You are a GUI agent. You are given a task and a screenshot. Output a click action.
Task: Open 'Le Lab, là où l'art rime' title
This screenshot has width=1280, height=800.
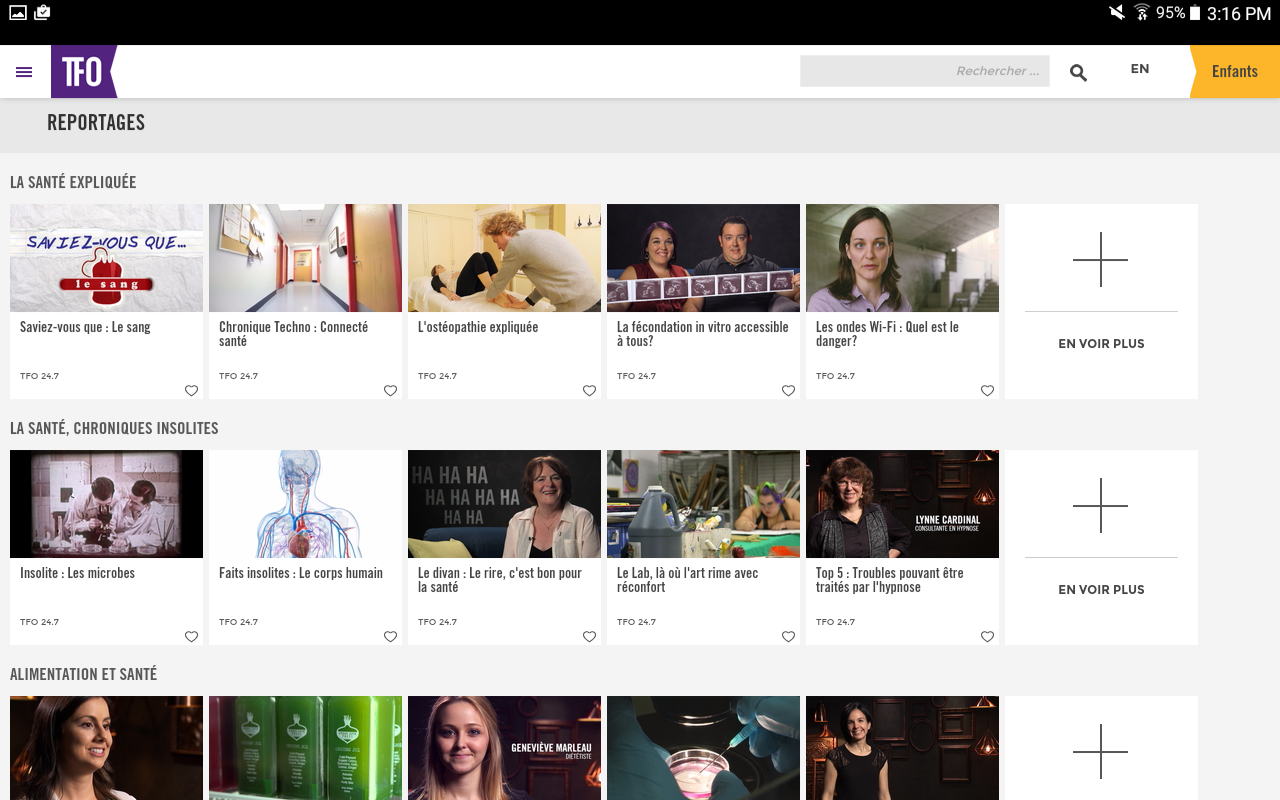[x=687, y=580]
